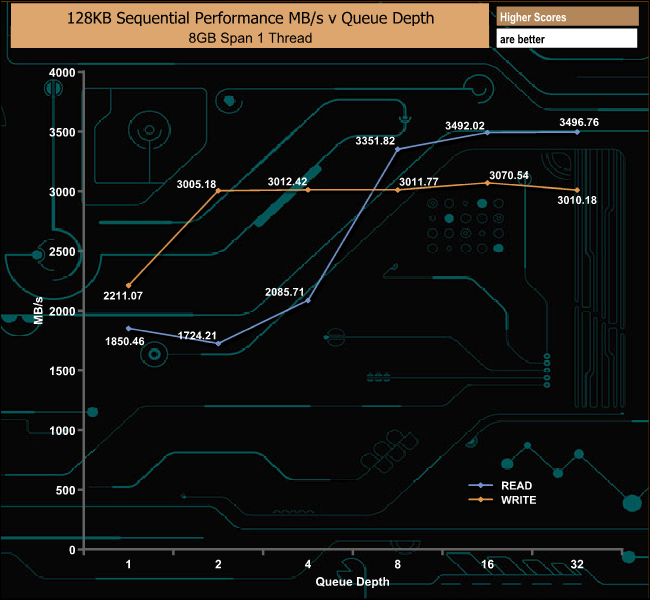This screenshot has width=650, height=600.
Task: Click the READ data point at queue depth 1
Action: [x=129, y=328]
